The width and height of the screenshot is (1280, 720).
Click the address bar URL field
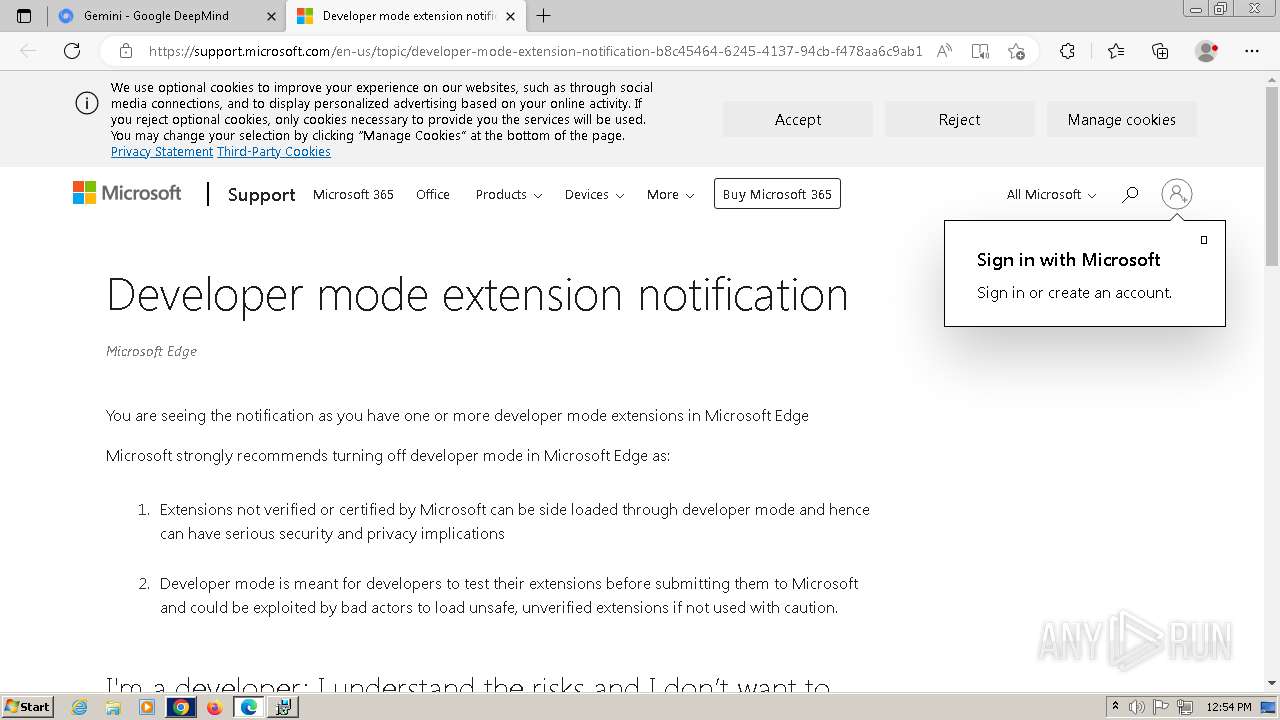pyautogui.click(x=535, y=51)
